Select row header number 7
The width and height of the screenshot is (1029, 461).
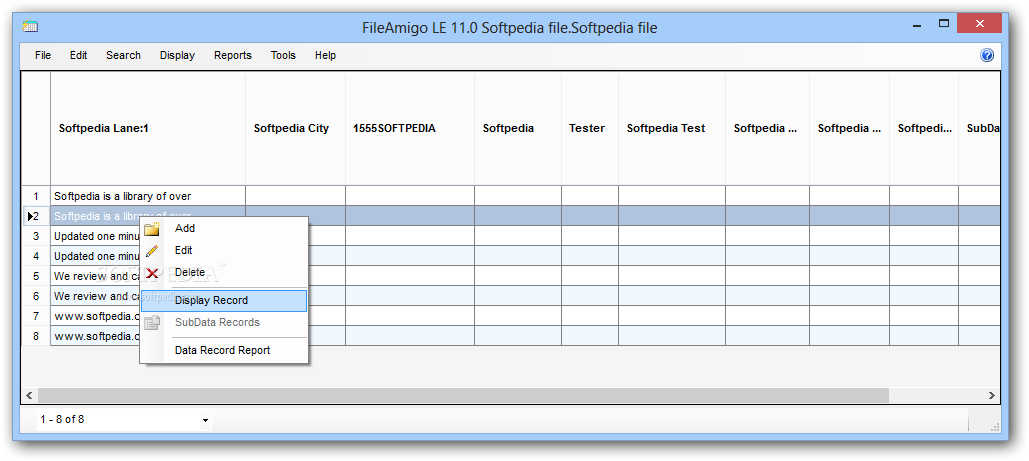point(36,316)
